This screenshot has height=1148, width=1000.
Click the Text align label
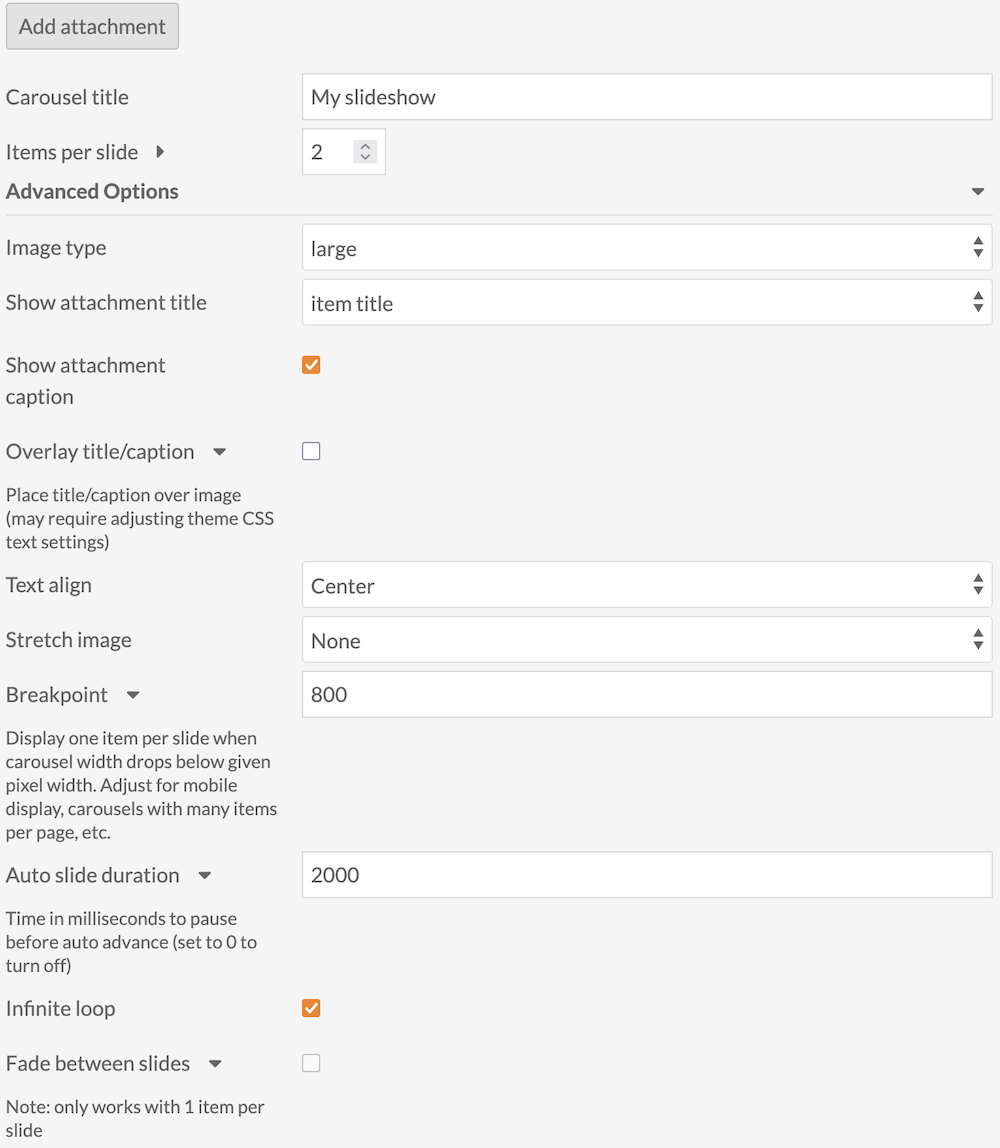49,585
